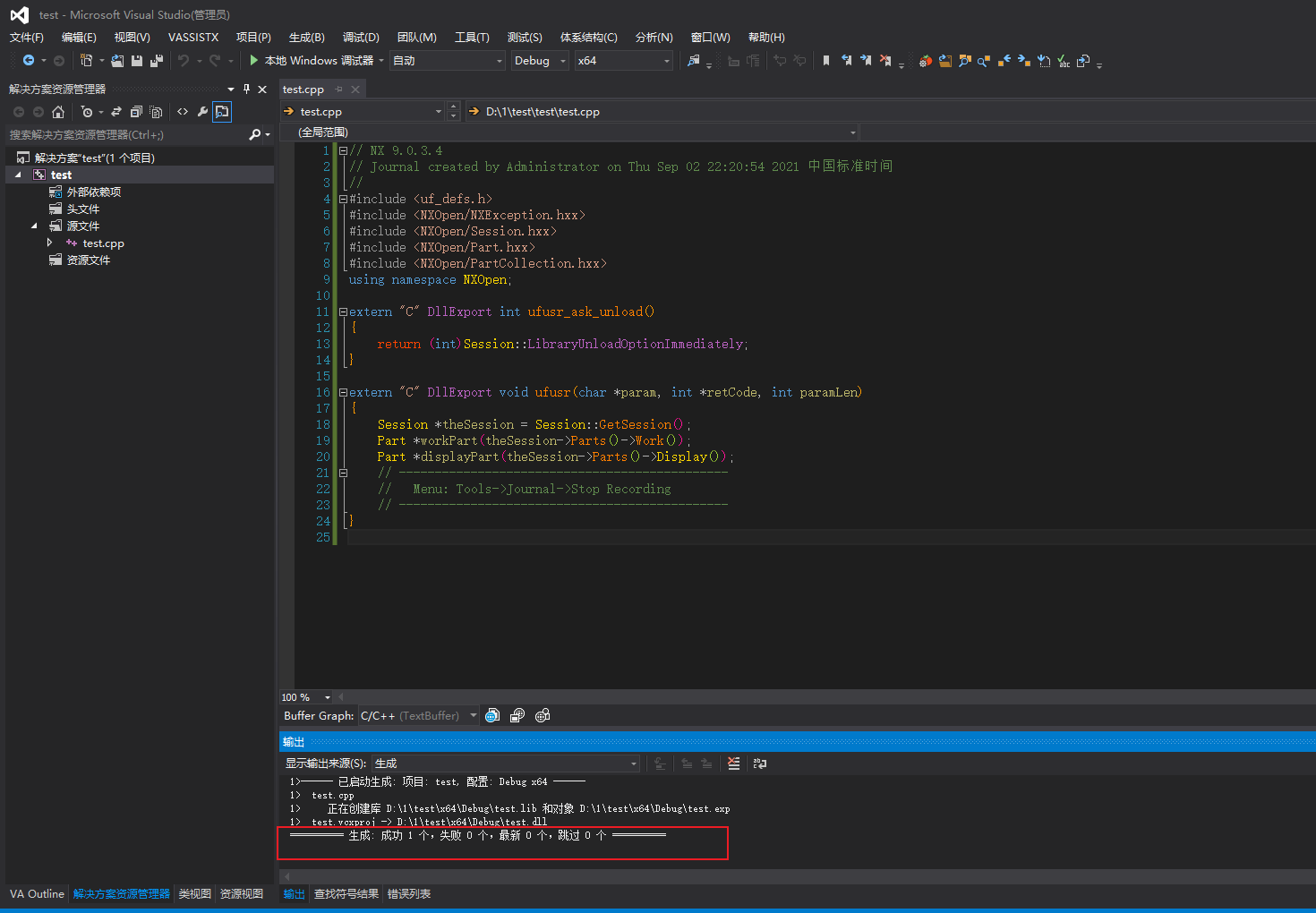Open the 自动 solution configuration dropdown

point(448,61)
